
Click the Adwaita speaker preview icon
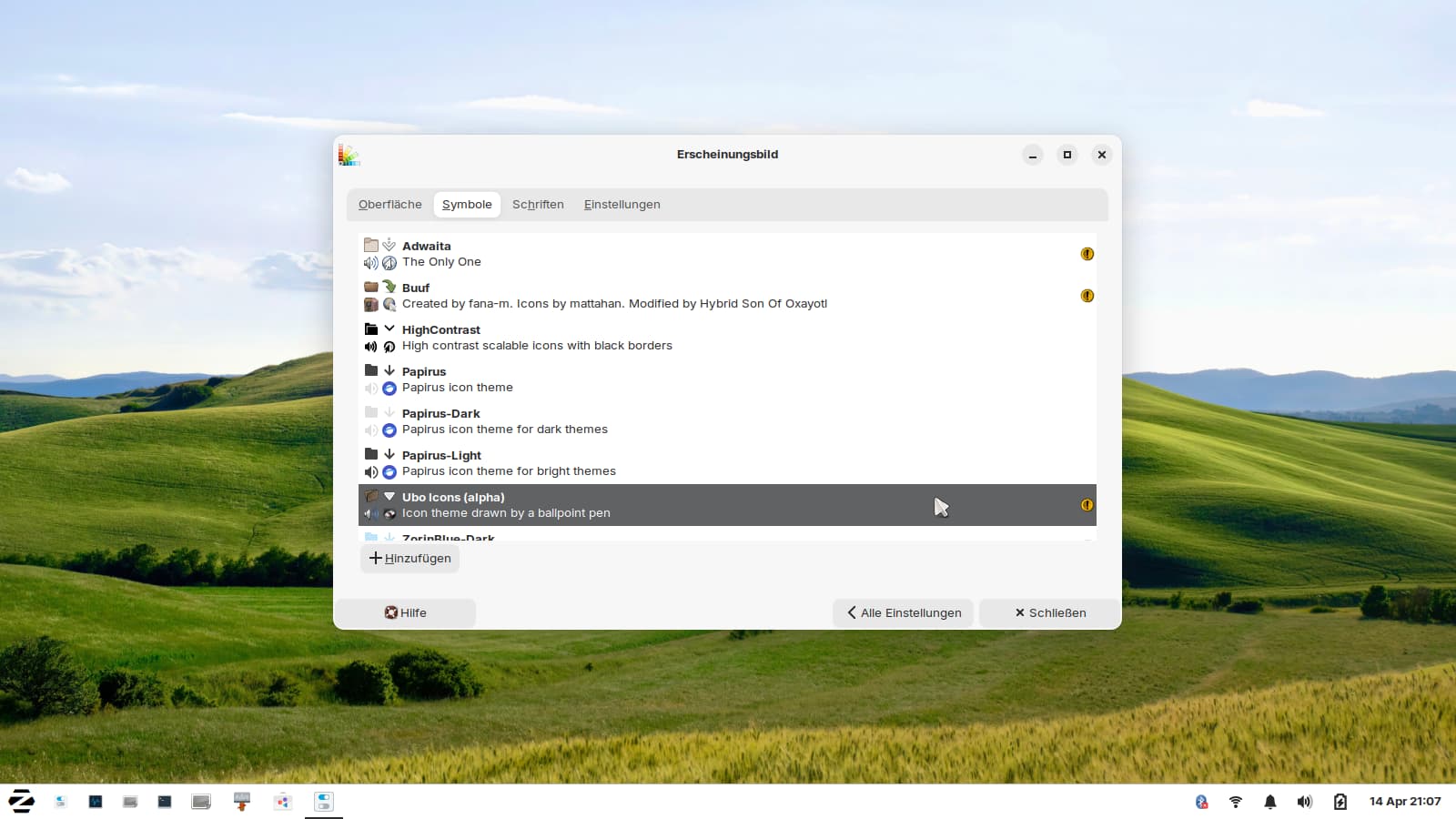[371, 263]
